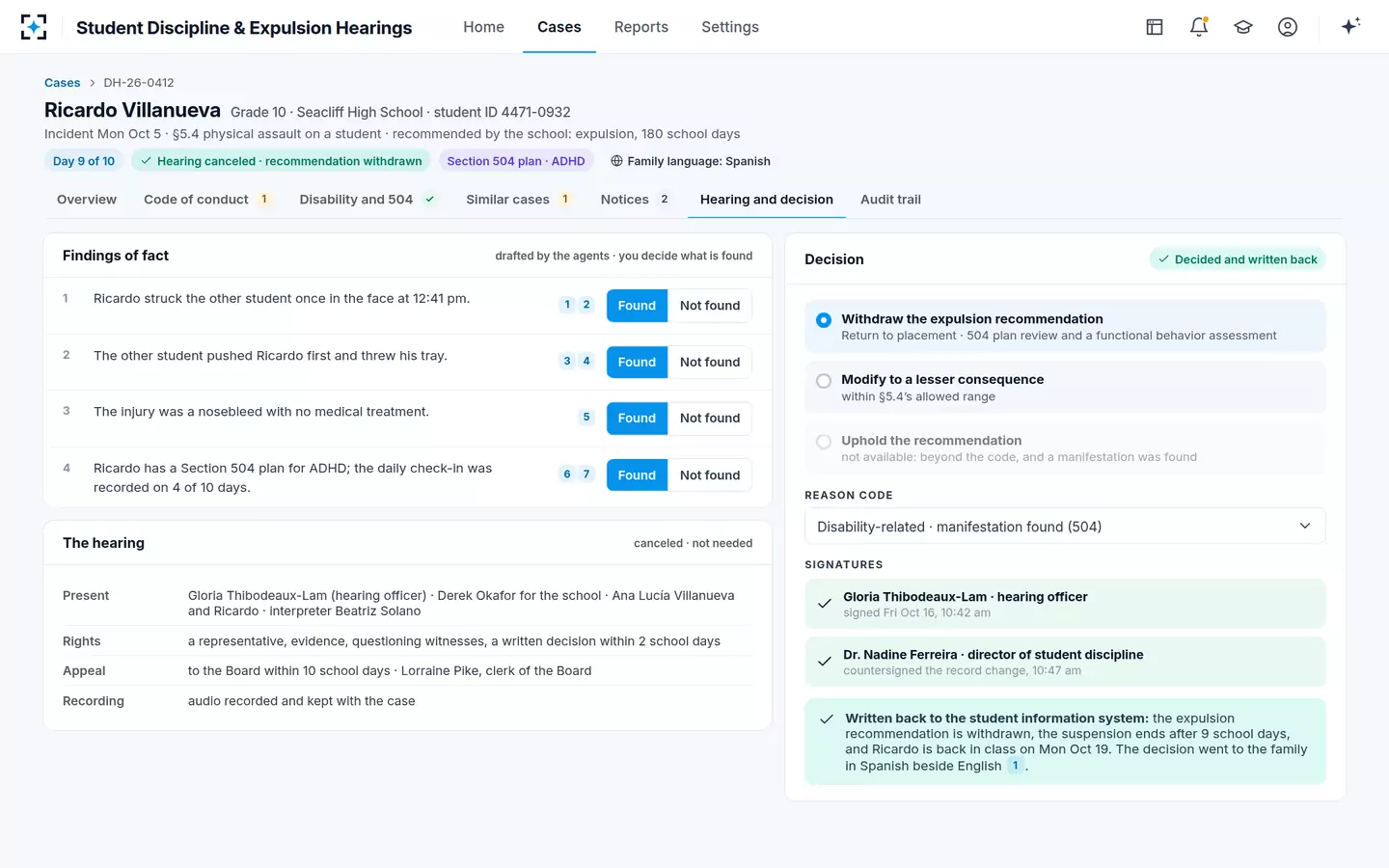Screen dimensions: 1389x868
Task: Click Gloria Thibodeaux-Lam signature entry
Action: (1065, 604)
